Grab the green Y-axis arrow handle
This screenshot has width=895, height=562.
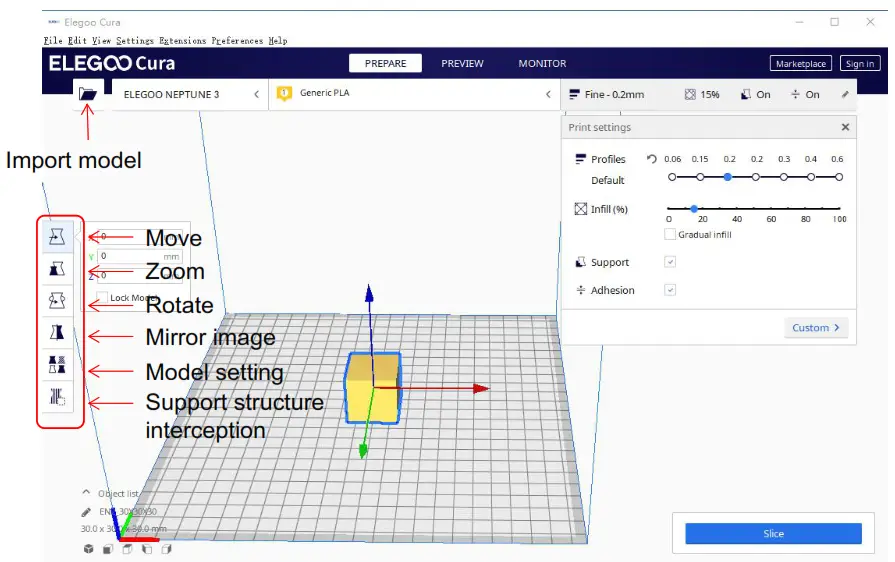(x=363, y=451)
